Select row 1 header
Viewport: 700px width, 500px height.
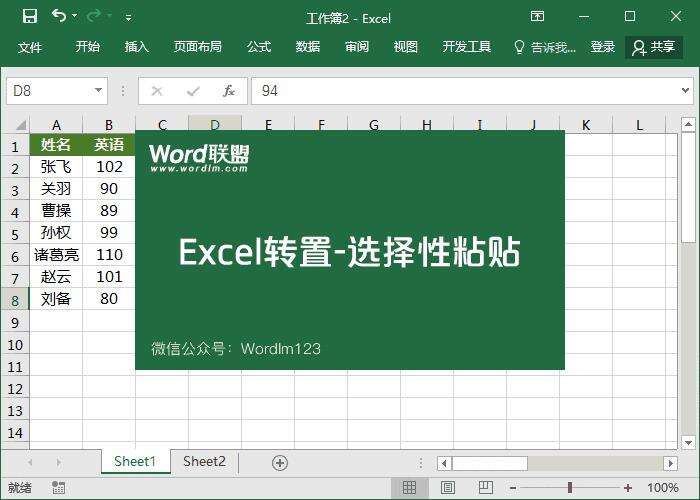[x=15, y=146]
